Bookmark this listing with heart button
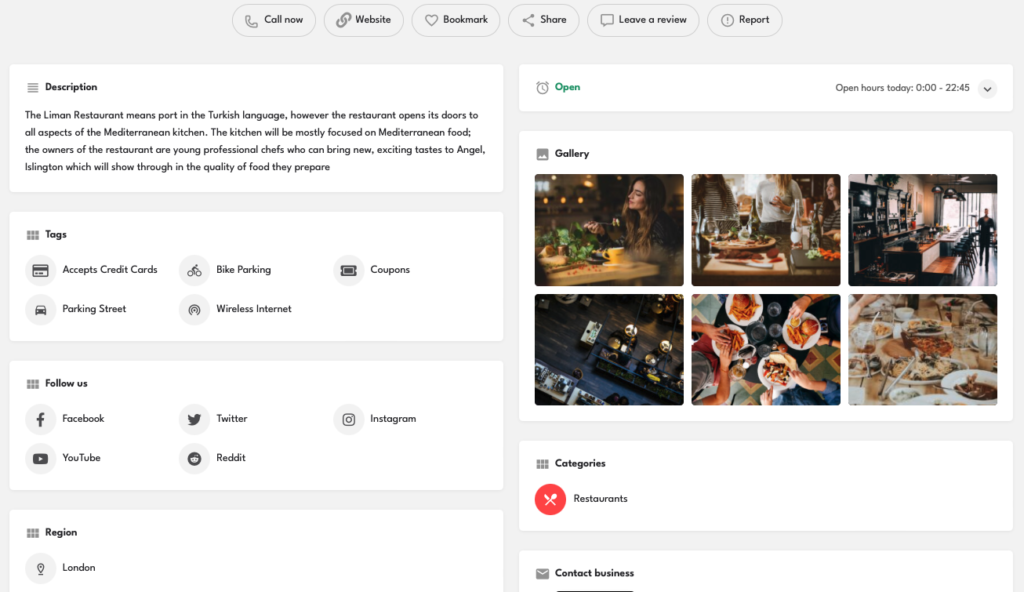This screenshot has width=1024, height=592. (456, 20)
